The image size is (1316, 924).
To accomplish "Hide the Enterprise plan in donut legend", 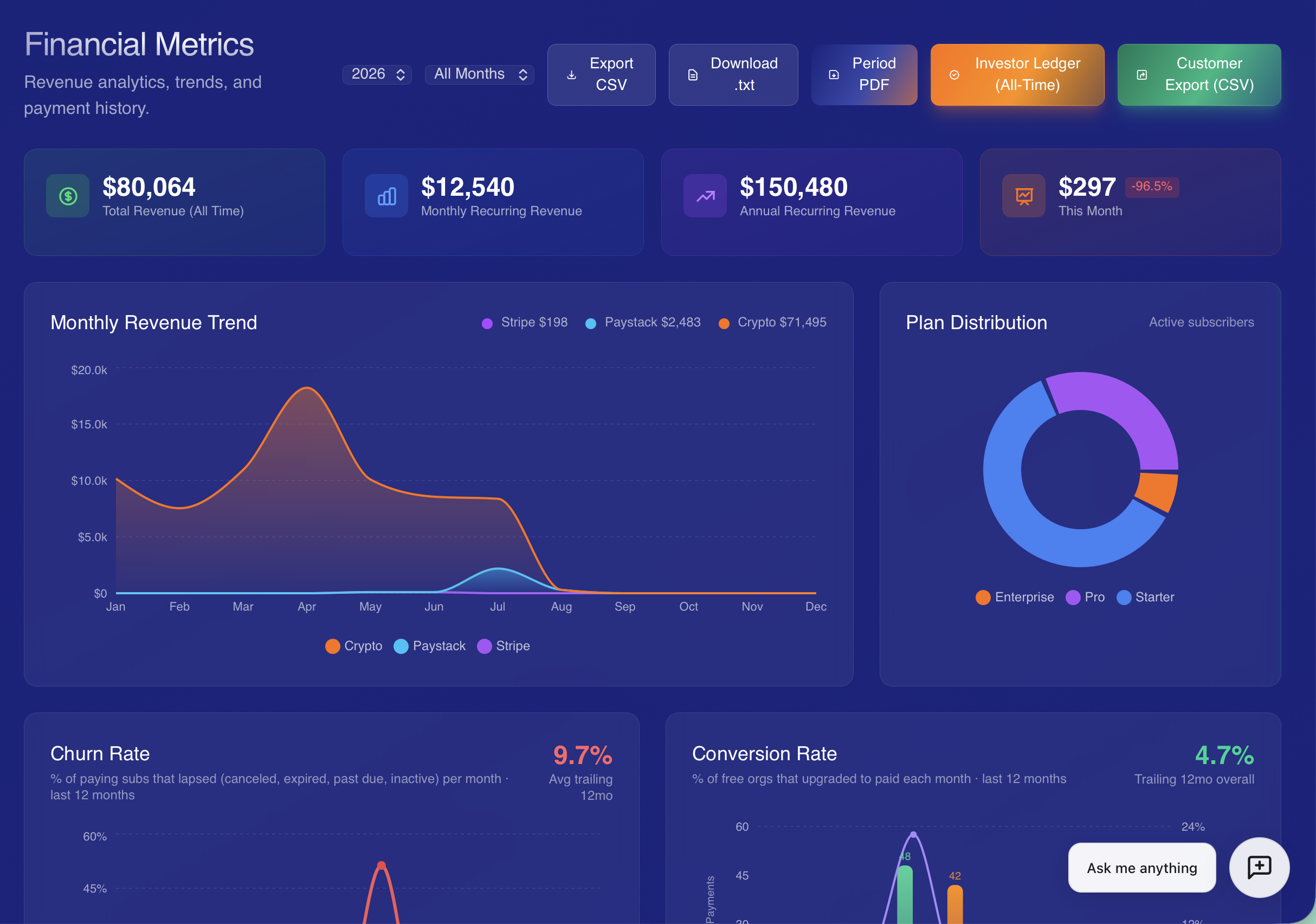I will (1015, 597).
